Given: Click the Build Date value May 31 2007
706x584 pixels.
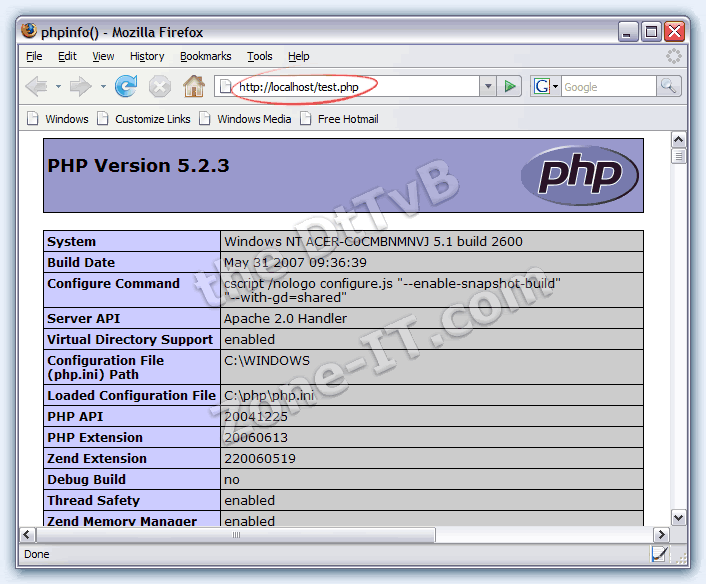Looking at the screenshot, I should tap(295, 263).
